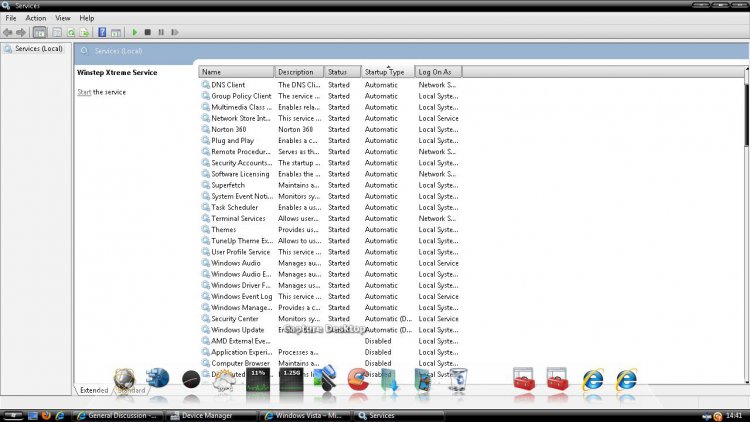Click the Refresh toolbar icon

[71, 33]
